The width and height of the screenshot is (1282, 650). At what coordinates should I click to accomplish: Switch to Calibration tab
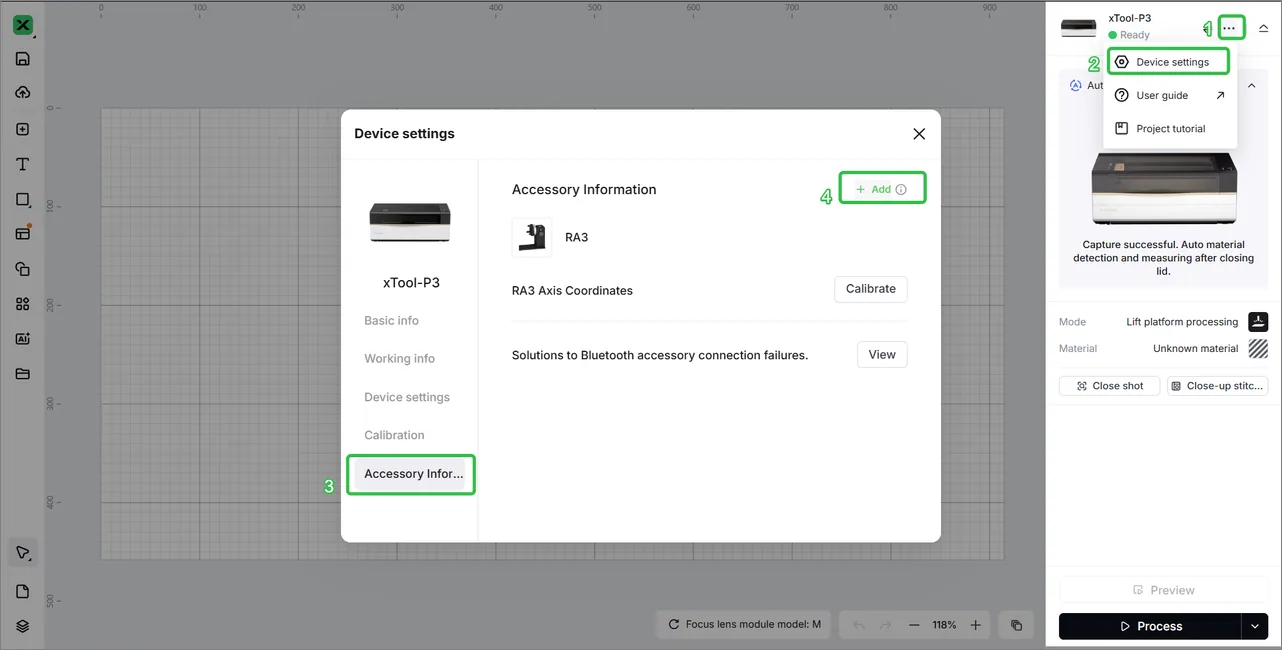395,435
